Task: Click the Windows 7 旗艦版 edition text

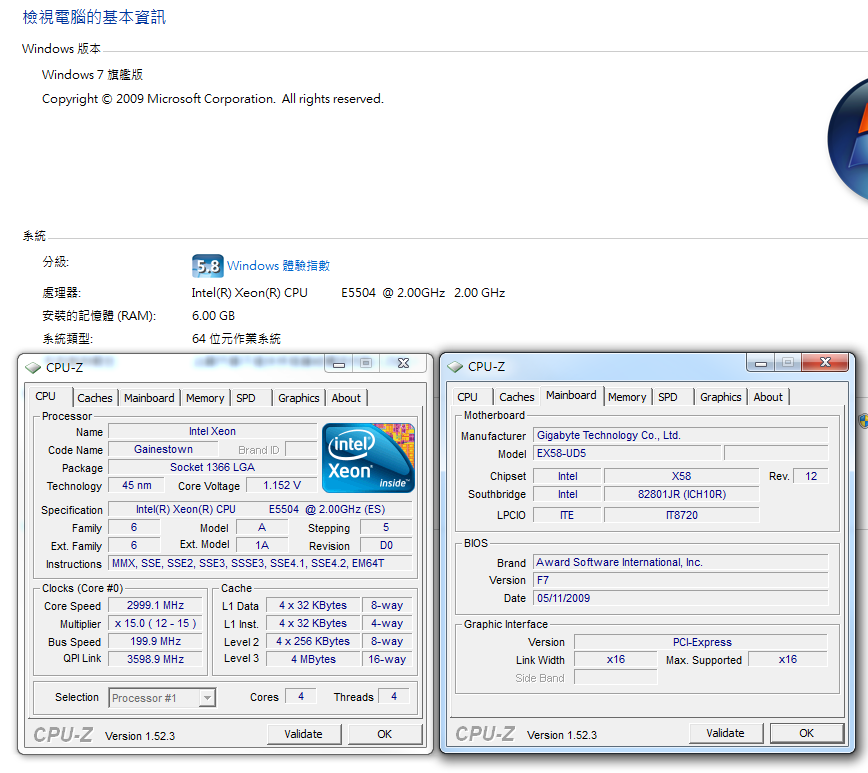Action: point(92,75)
